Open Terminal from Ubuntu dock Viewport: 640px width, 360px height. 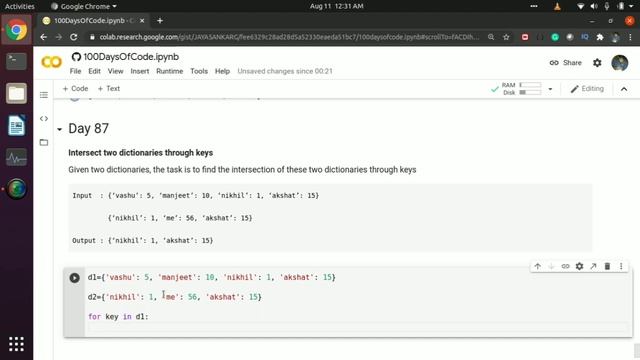(x=16, y=62)
